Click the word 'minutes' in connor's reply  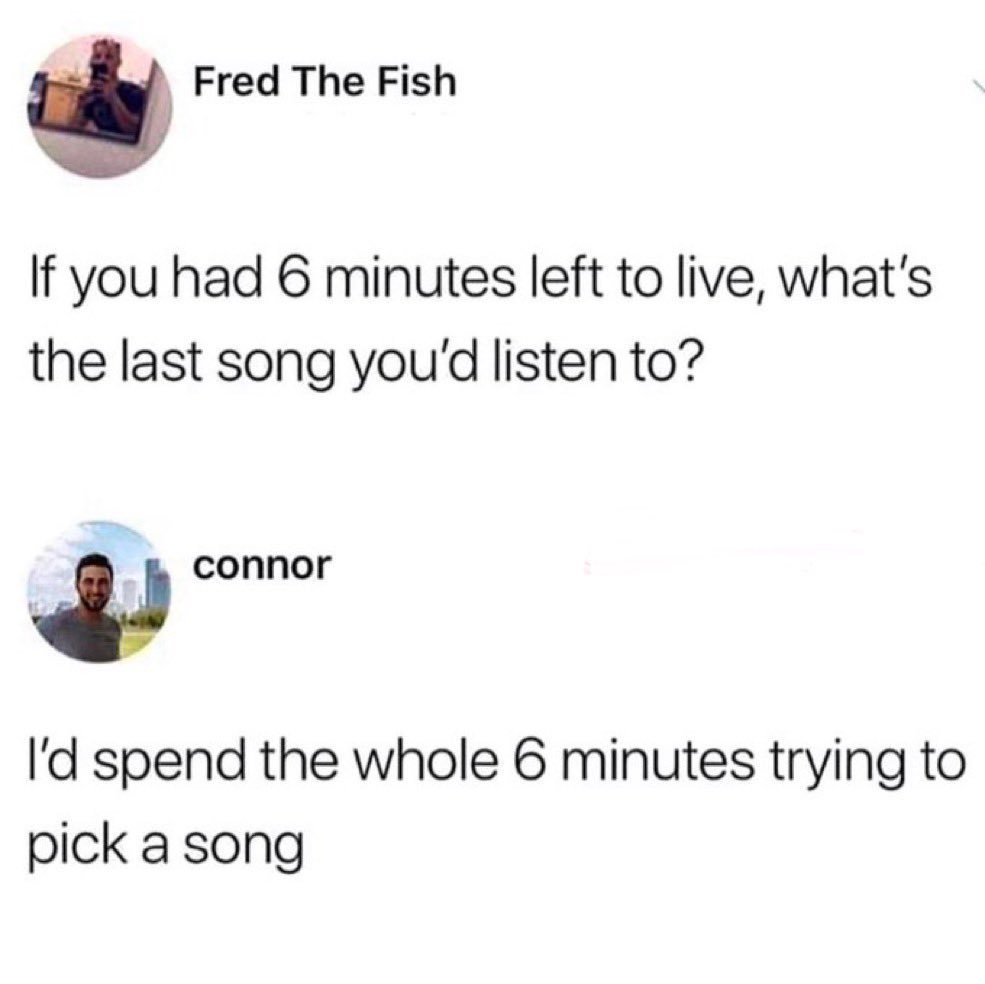click(661, 762)
